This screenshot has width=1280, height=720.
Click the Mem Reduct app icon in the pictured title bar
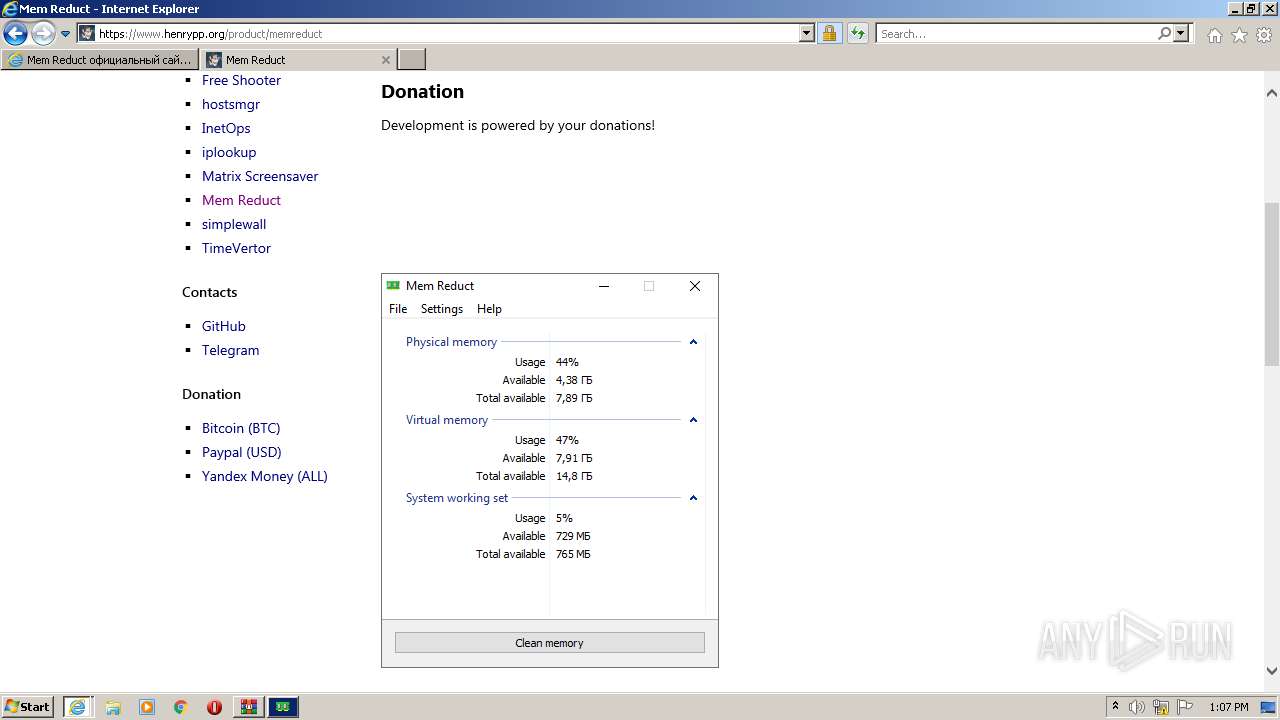click(393, 286)
